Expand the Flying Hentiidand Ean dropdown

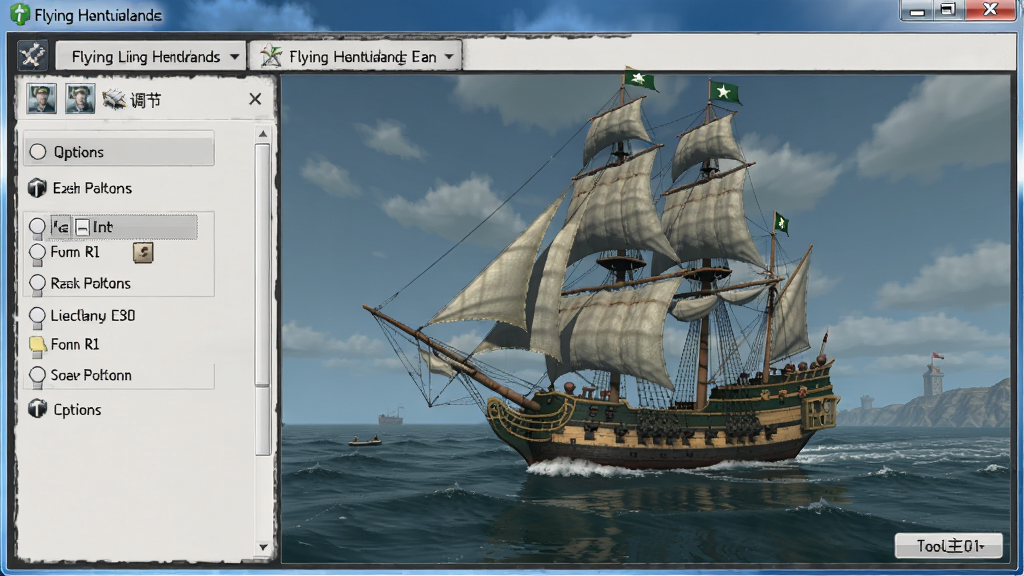coord(356,56)
